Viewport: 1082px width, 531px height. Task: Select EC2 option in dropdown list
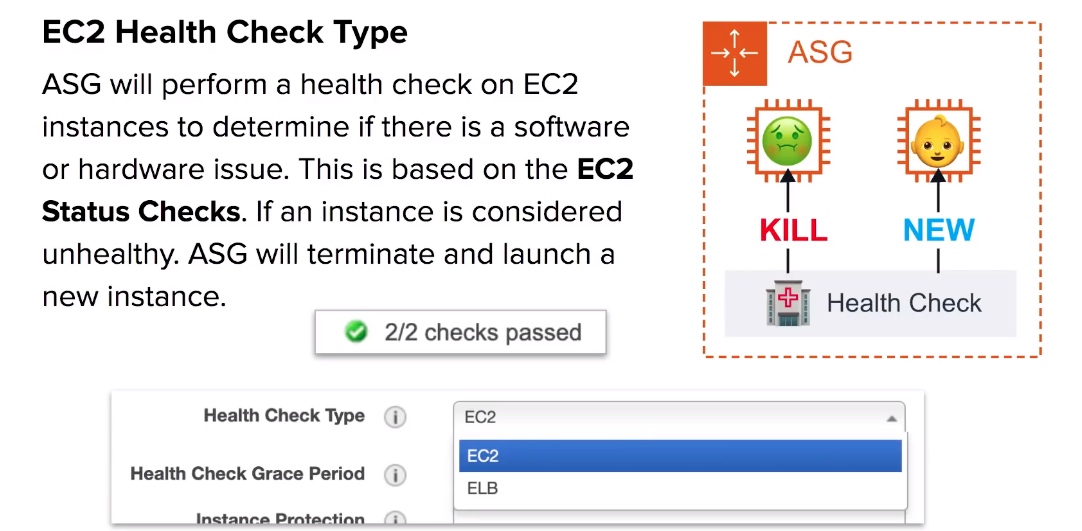tap(680, 456)
